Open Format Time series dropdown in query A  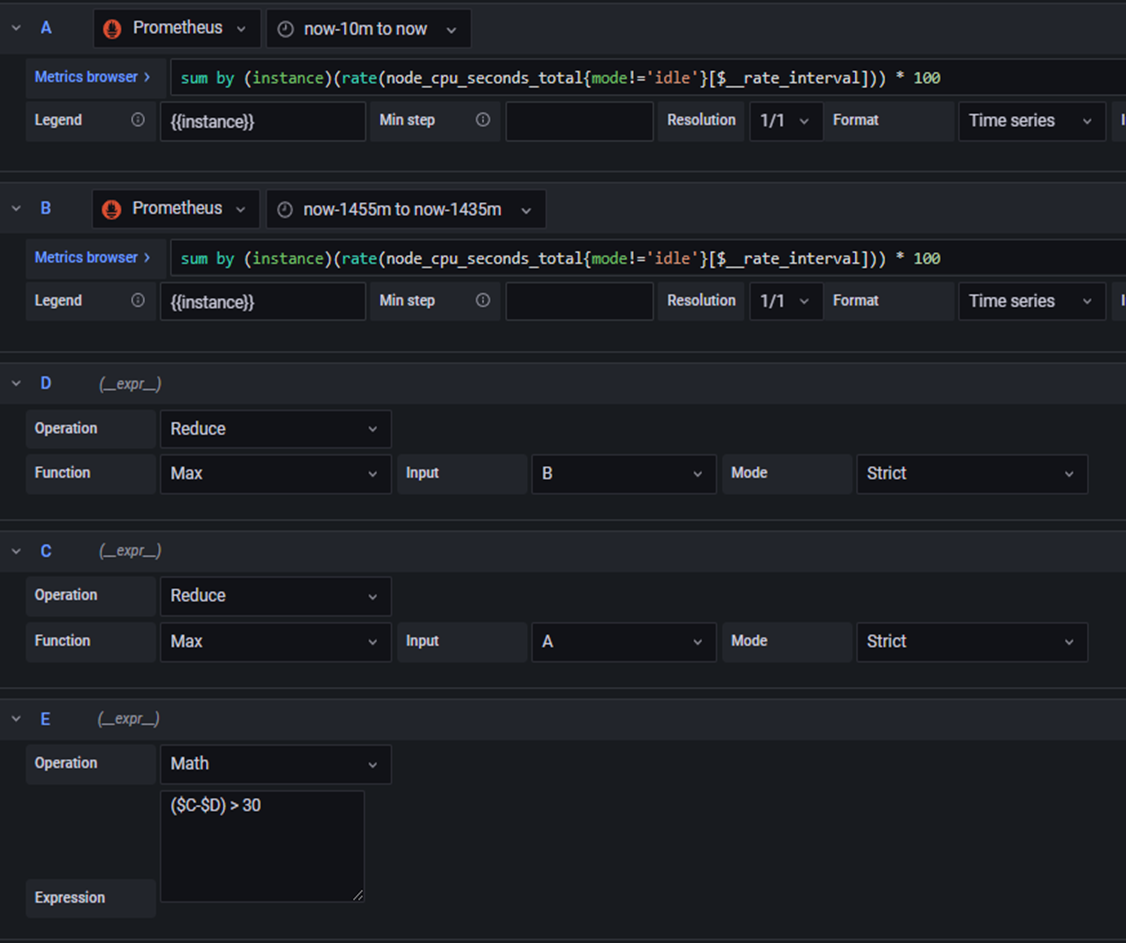(1032, 121)
